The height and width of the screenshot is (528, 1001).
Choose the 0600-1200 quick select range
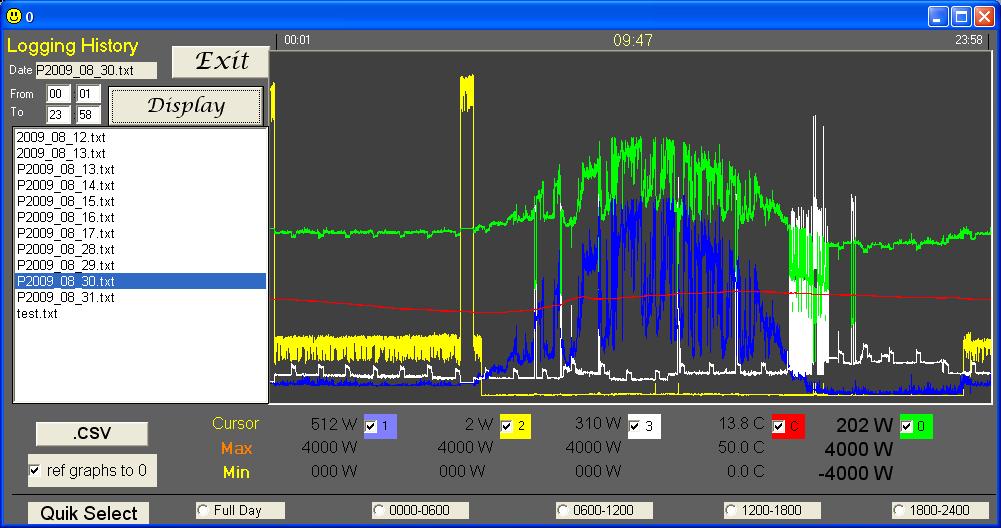563,511
